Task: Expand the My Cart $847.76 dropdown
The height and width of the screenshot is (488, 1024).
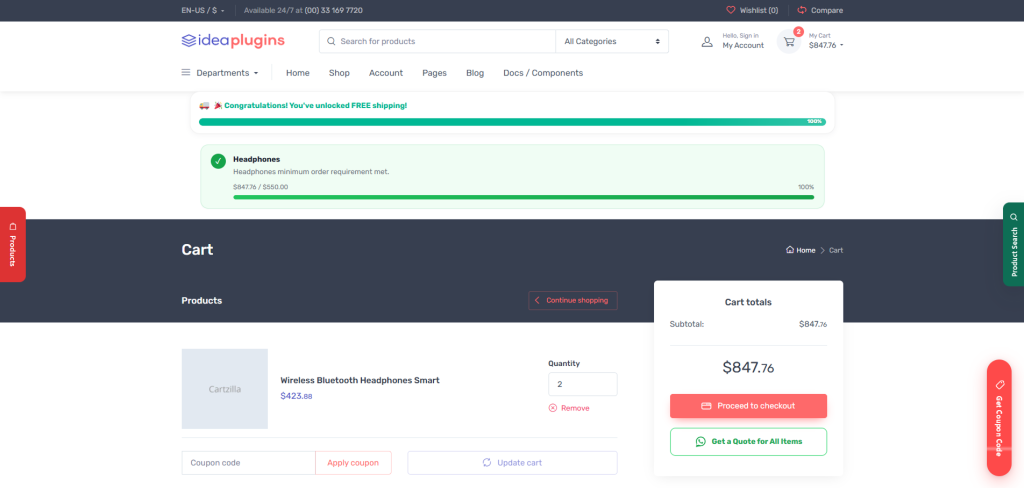Action: coord(826,41)
